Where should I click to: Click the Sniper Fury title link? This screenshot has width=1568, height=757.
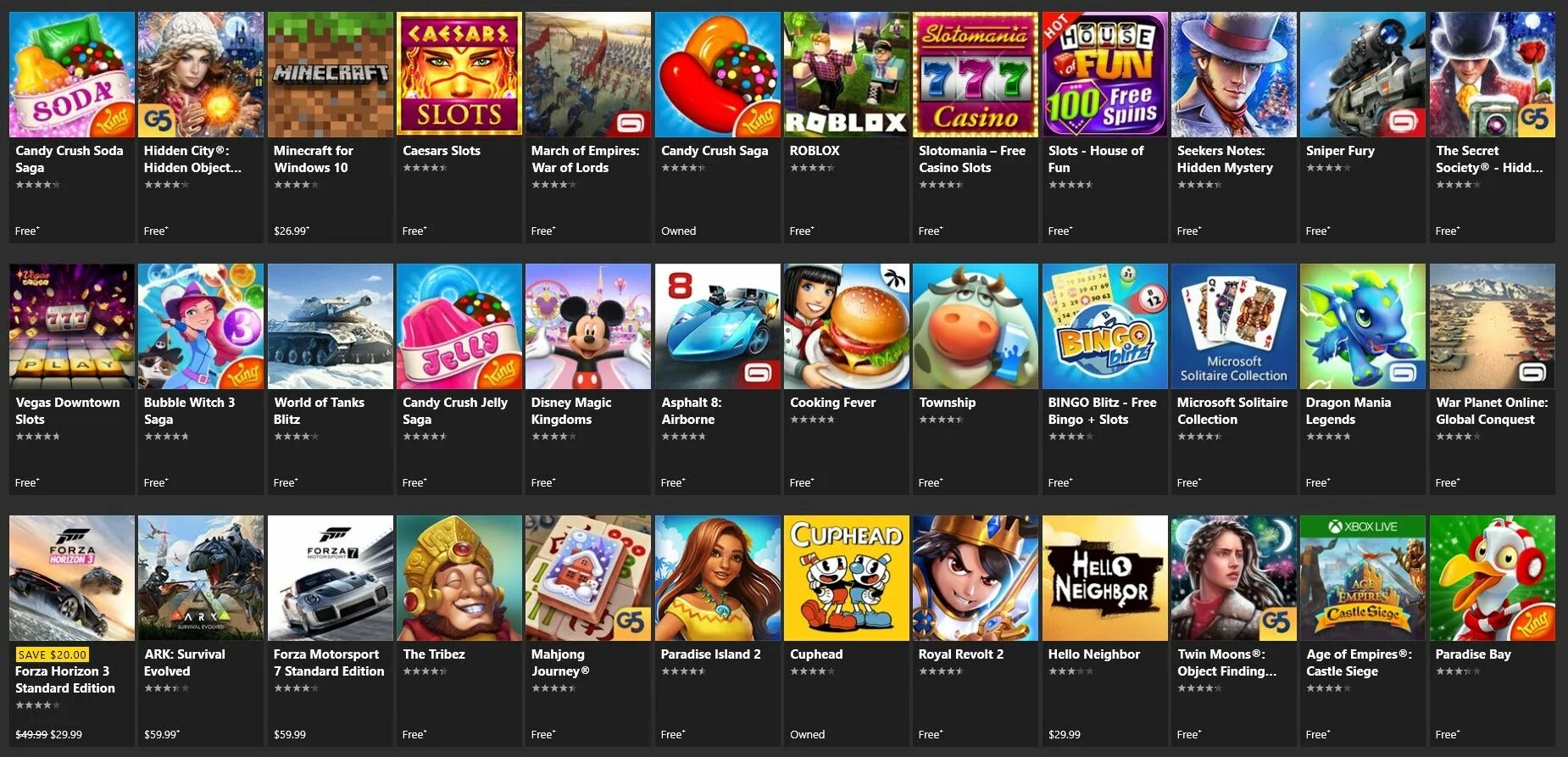(1340, 151)
